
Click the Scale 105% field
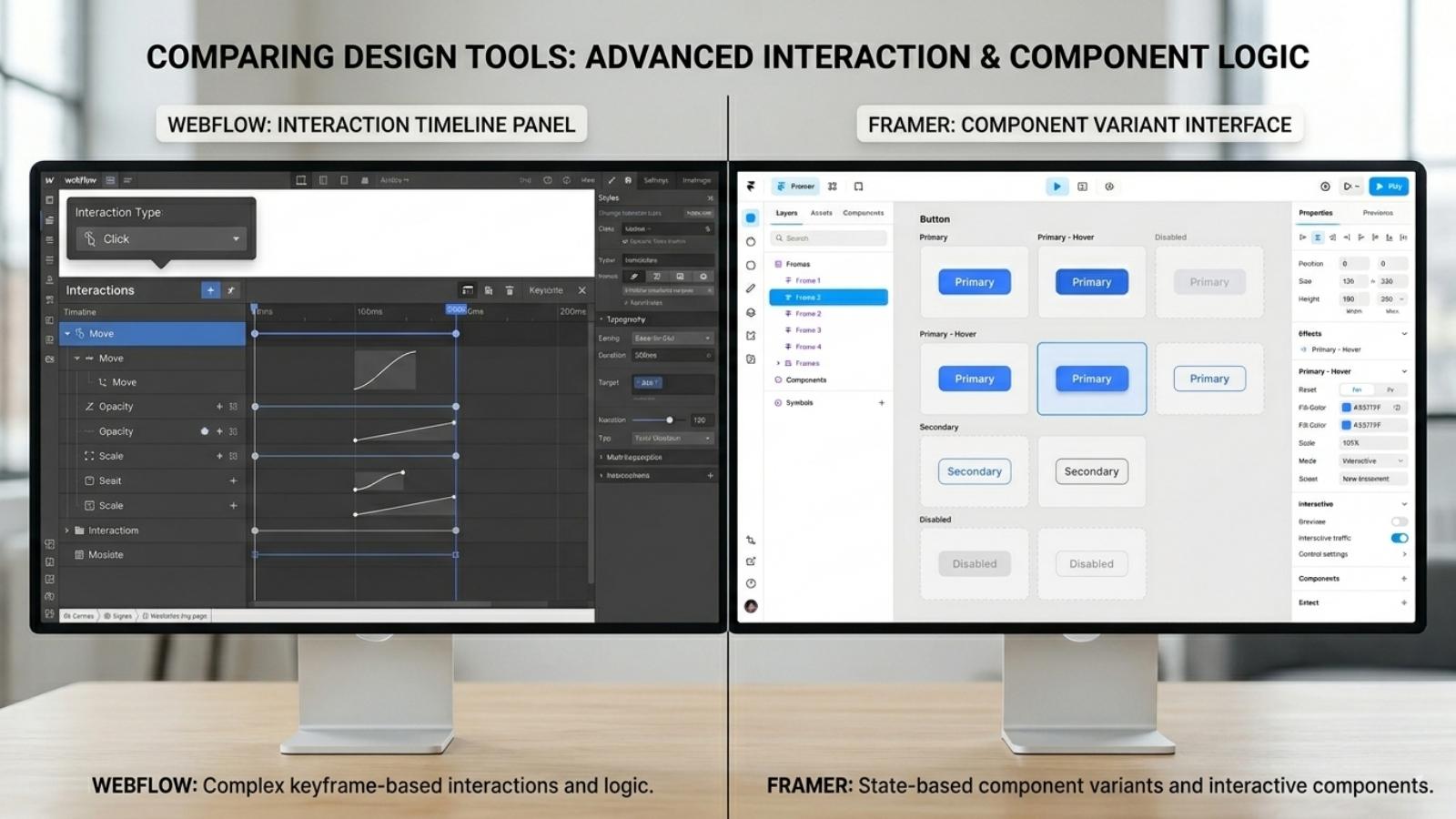point(1373,443)
